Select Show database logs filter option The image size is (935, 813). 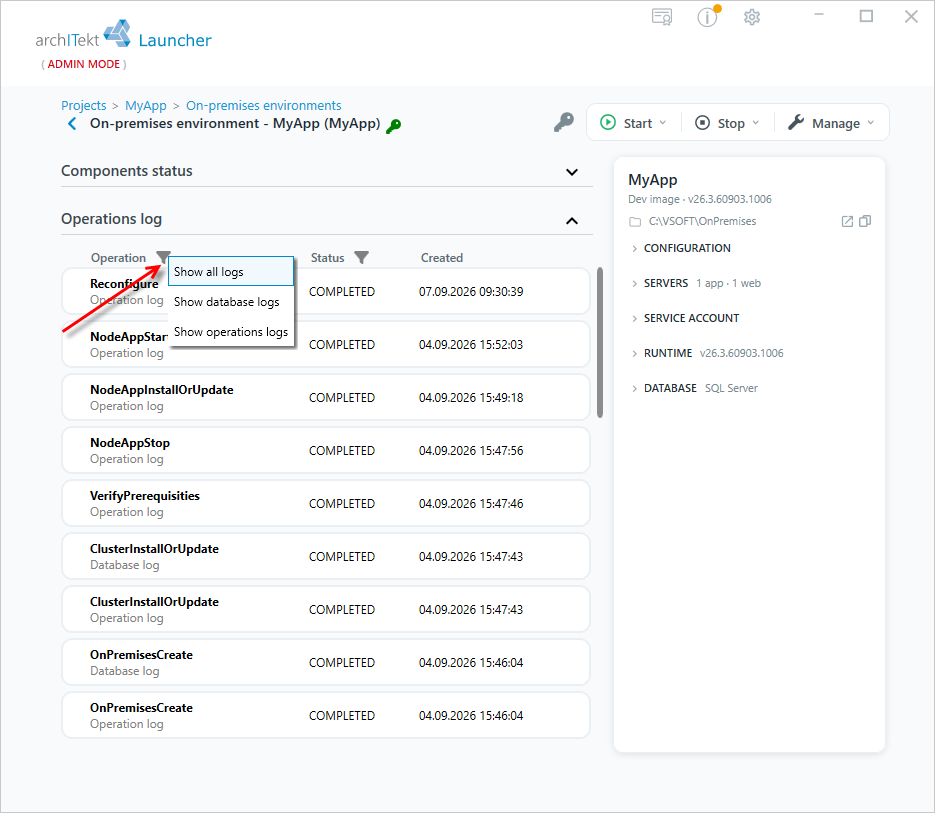click(231, 302)
